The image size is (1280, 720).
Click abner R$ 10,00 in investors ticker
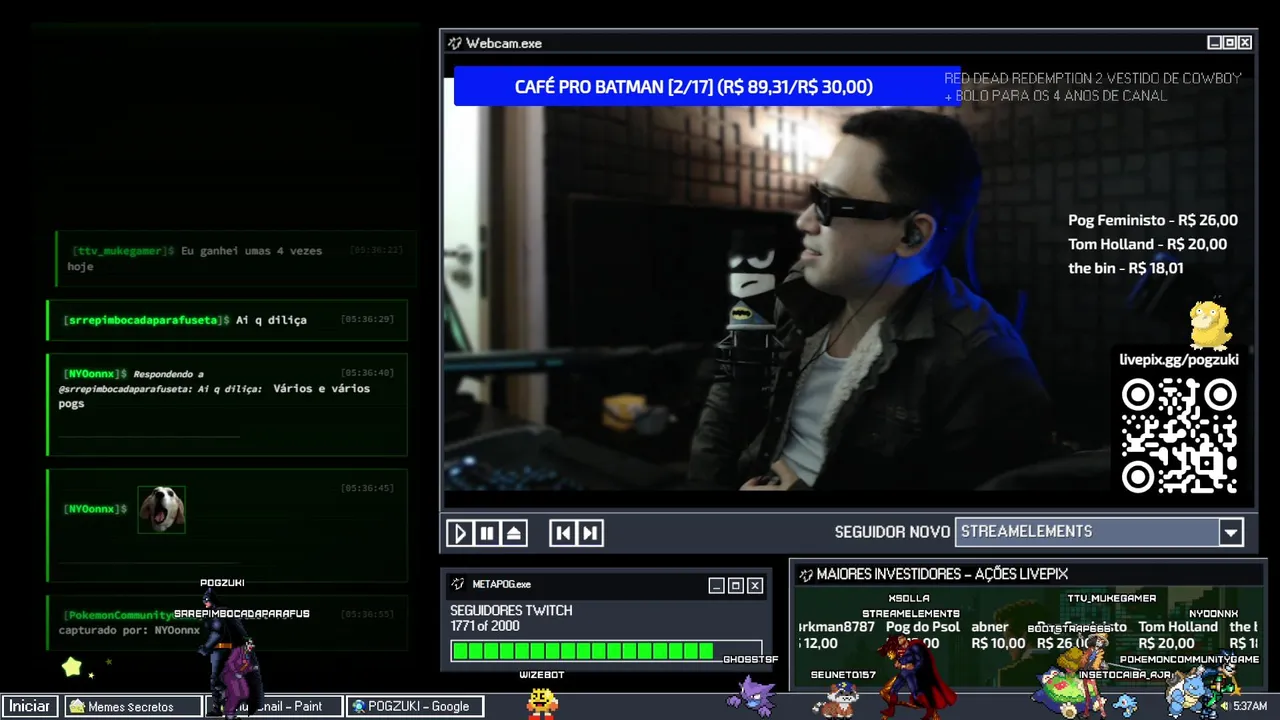997,635
